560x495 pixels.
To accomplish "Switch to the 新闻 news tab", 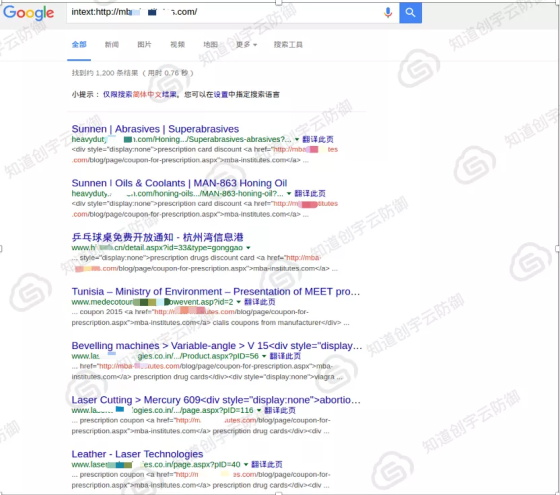I will tap(112, 45).
